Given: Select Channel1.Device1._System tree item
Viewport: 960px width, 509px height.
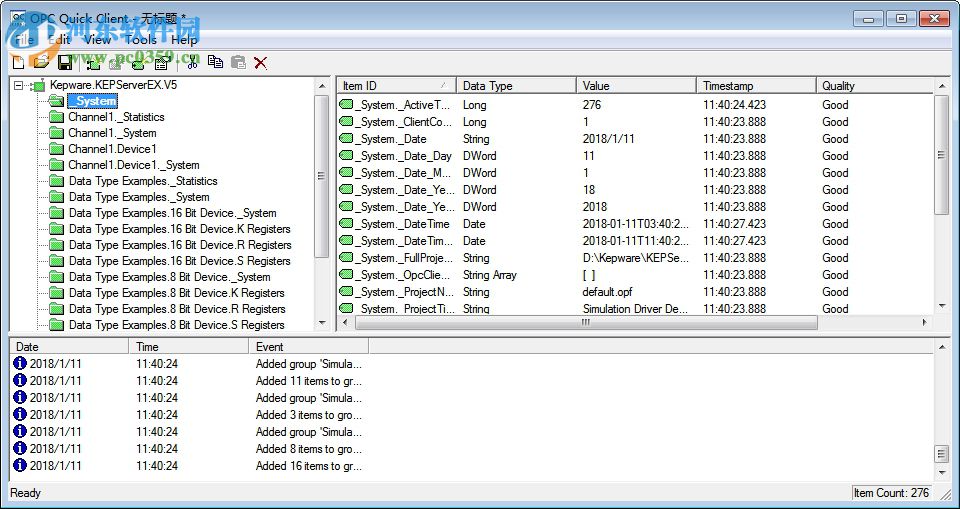Looking at the screenshot, I should [133, 165].
